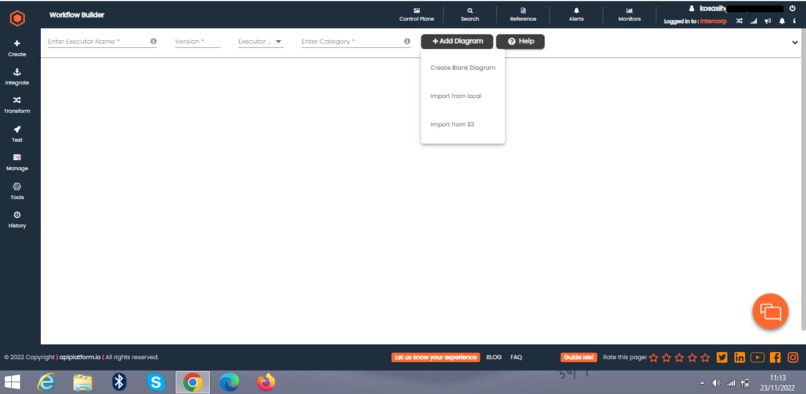This screenshot has width=806, height=394.
Task: Rate this page five stars
Action: point(705,357)
